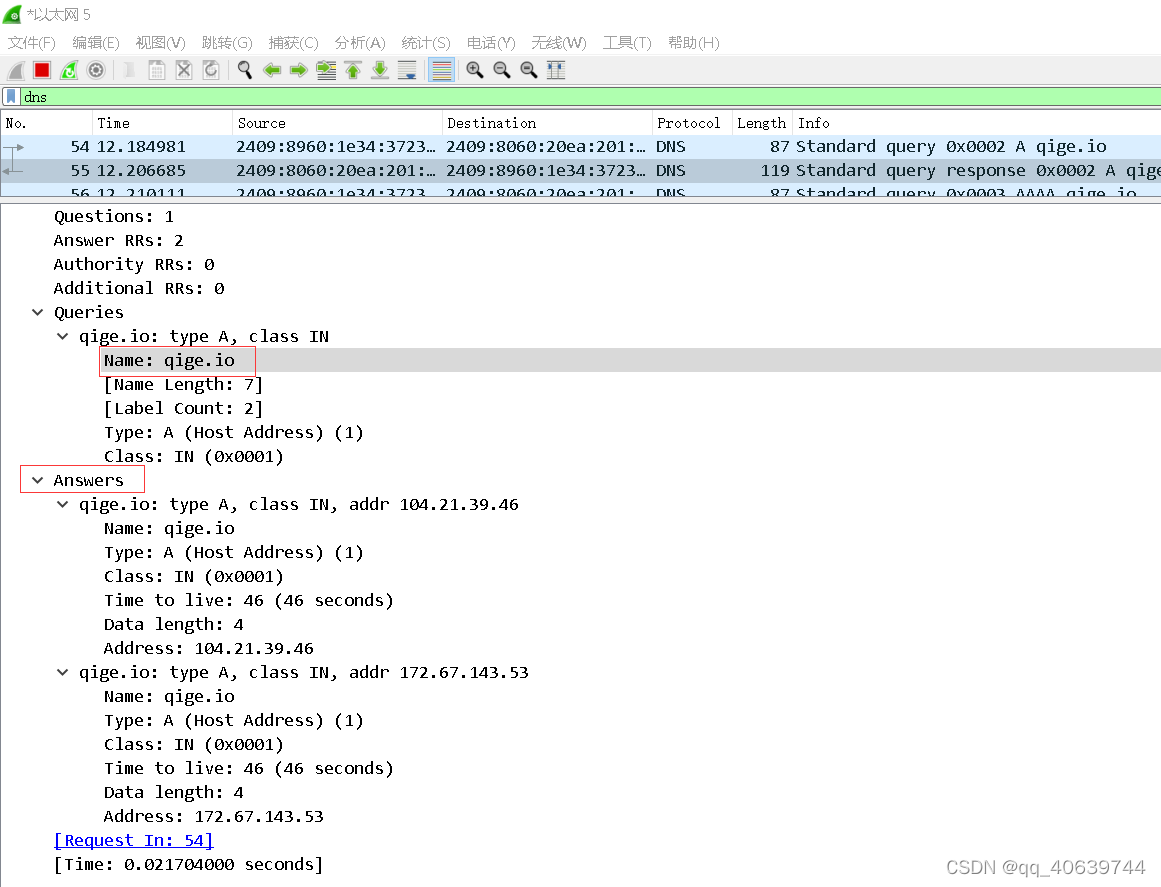Image resolution: width=1161 pixels, height=887 pixels.
Task: Select '[Time: 0.021704000 seconds]' line
Action: coord(188,864)
